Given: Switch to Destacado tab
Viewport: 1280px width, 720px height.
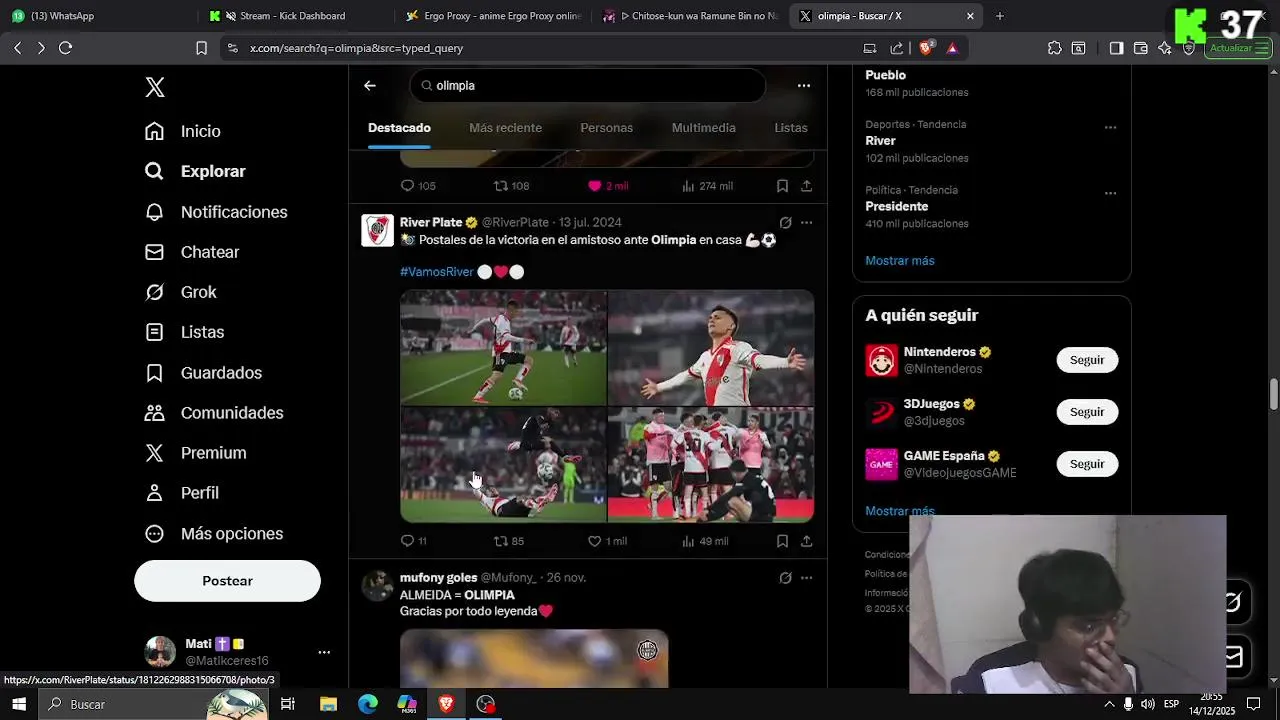Looking at the screenshot, I should 399,128.
